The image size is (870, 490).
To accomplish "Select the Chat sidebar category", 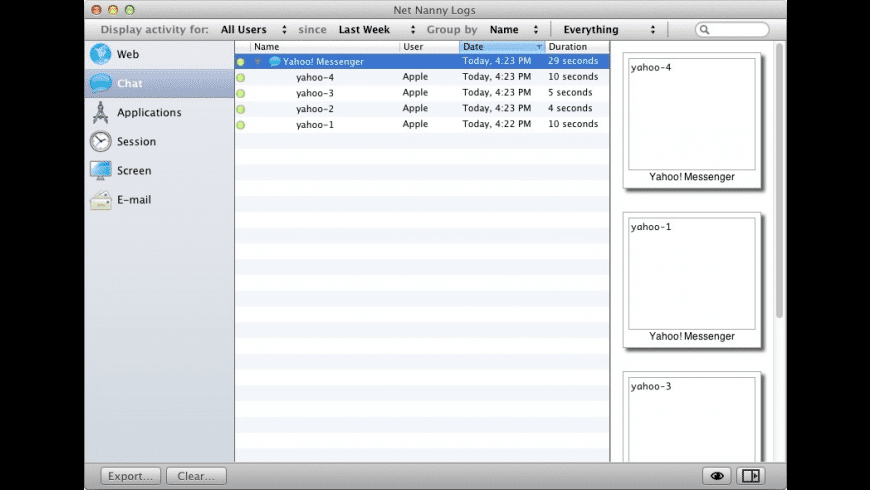I will point(159,83).
